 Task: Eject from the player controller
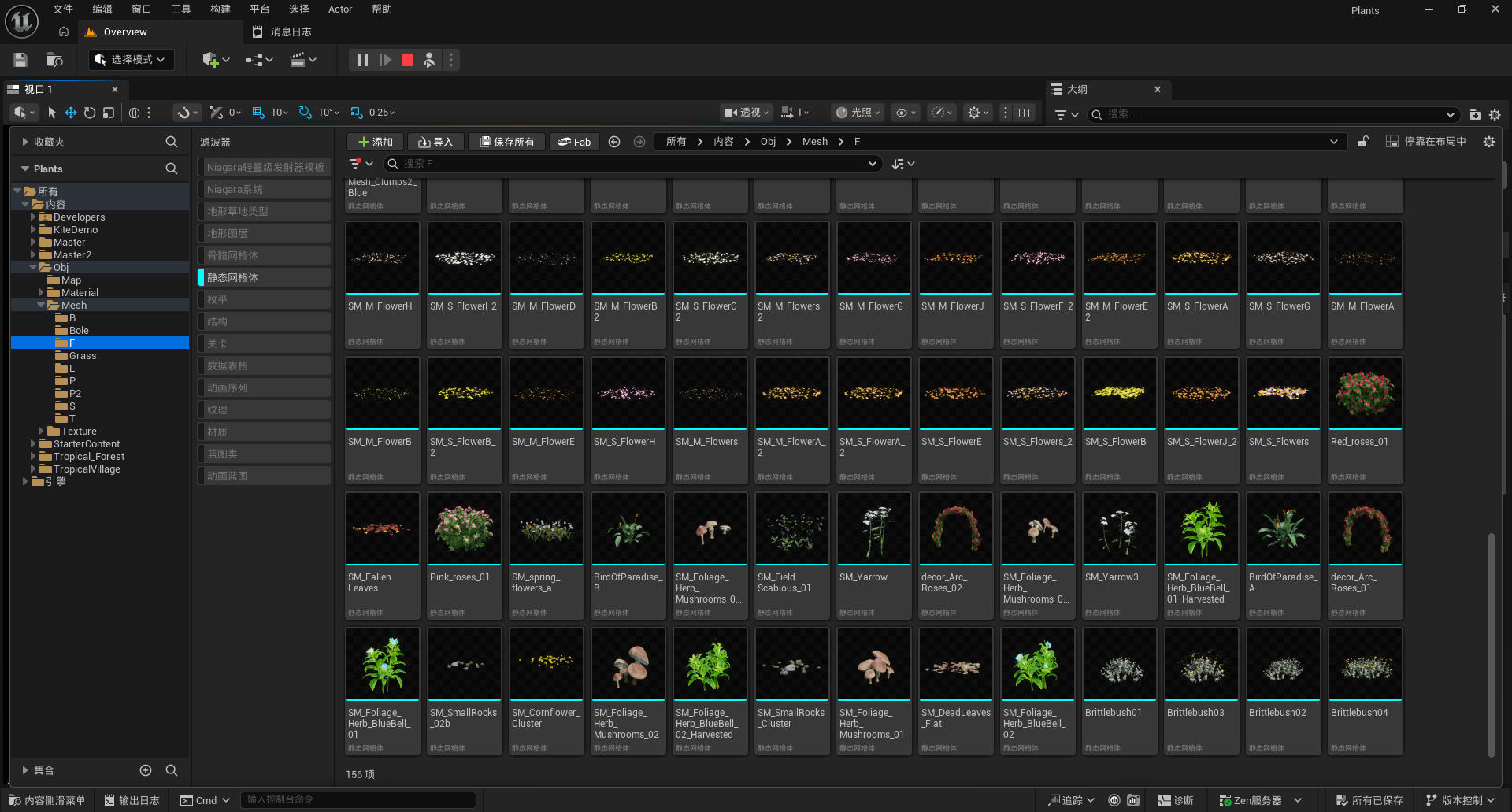point(429,60)
